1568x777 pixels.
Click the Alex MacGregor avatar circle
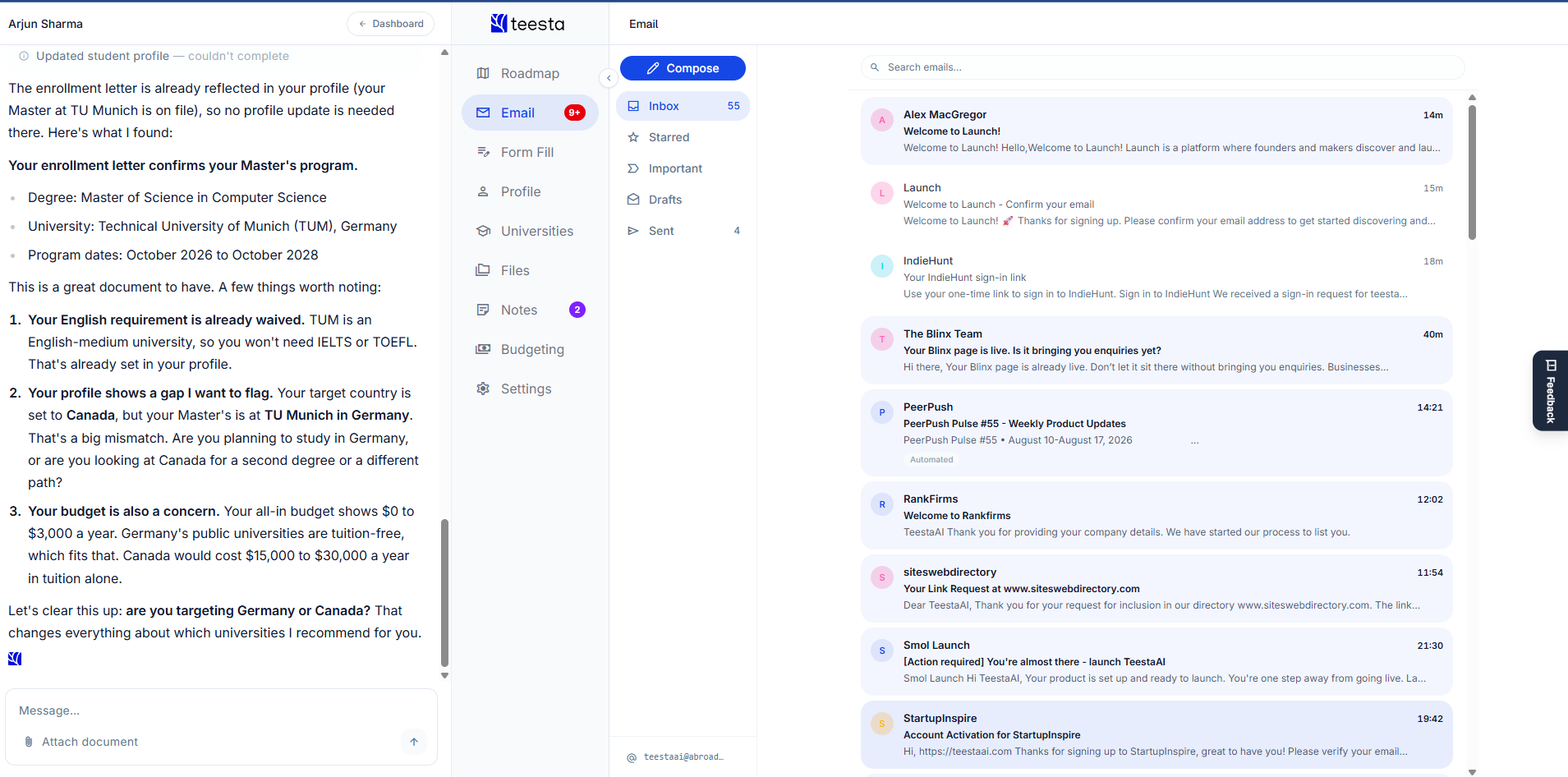point(882,120)
